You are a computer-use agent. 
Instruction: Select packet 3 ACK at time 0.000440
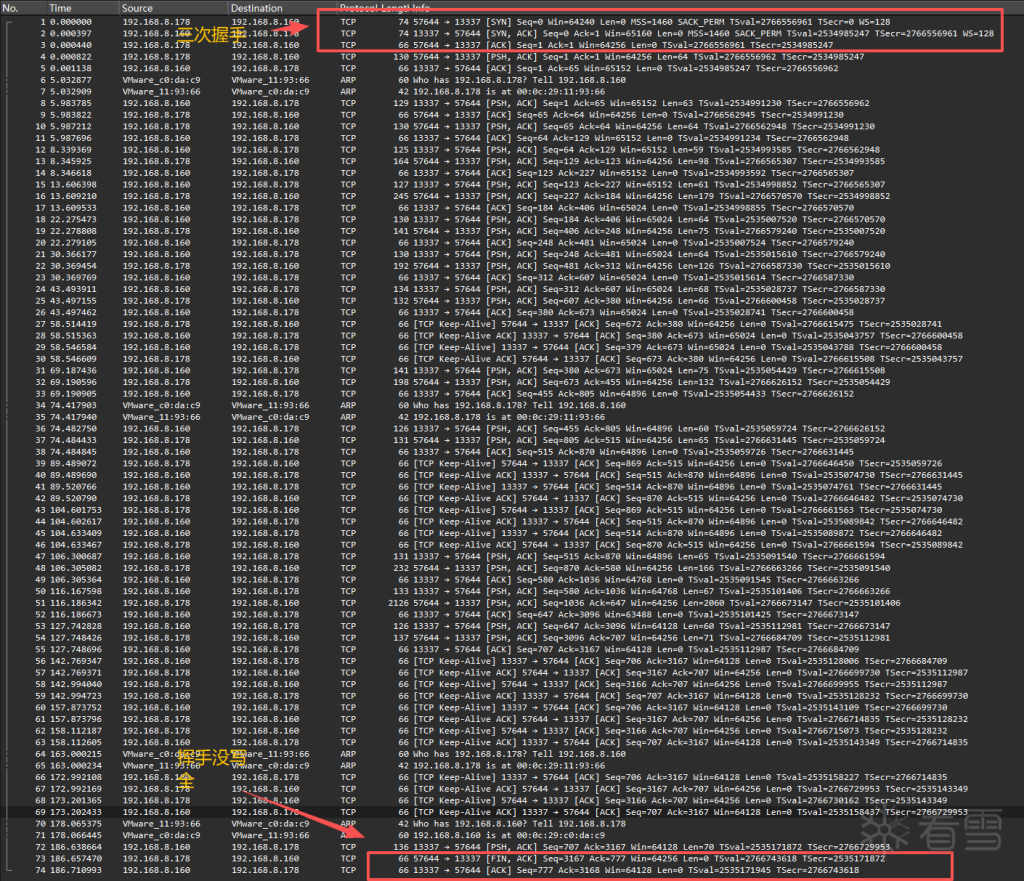click(x=512, y=45)
